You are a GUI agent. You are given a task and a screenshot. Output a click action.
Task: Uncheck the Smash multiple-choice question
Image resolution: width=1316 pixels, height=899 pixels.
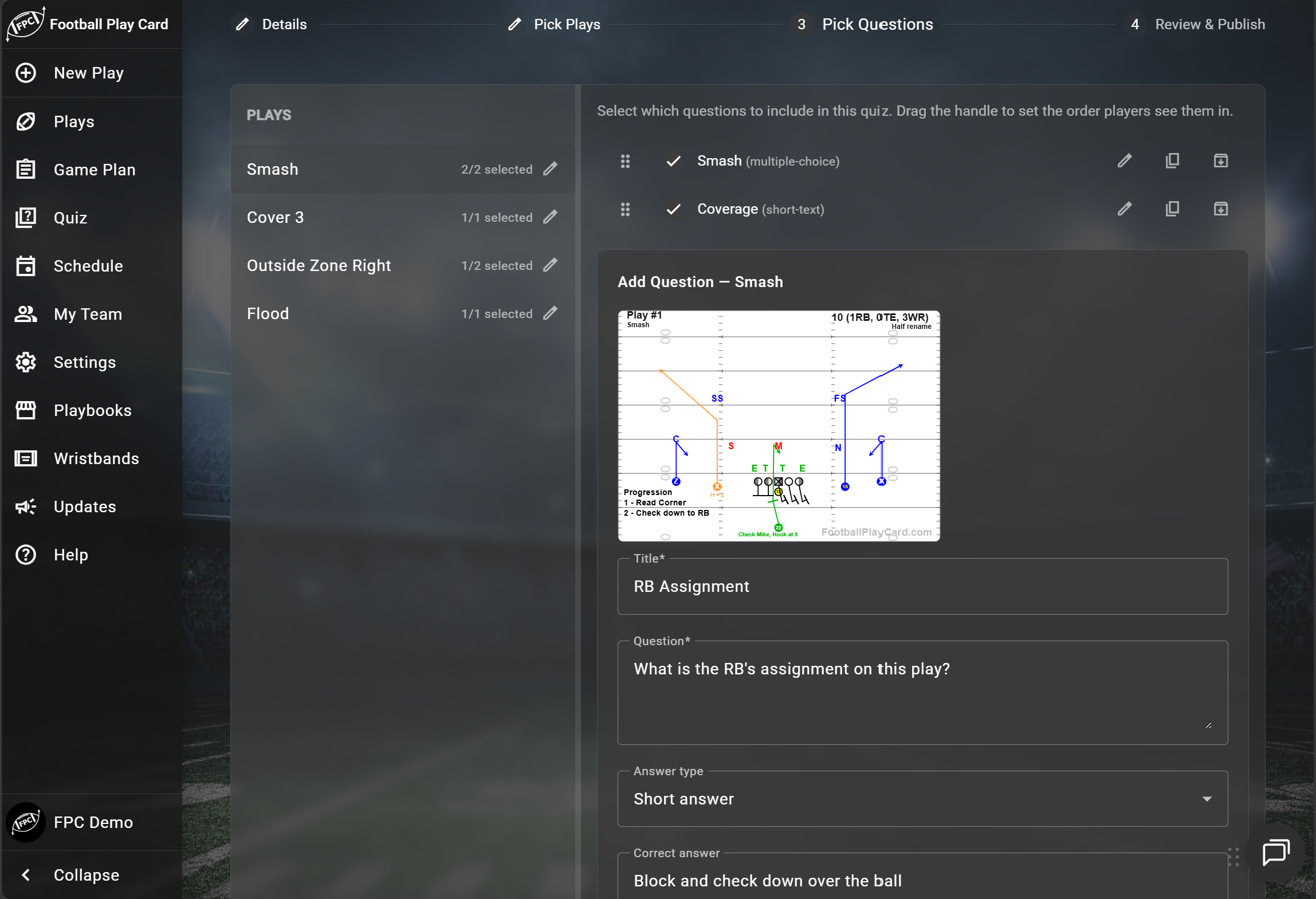[x=674, y=161]
